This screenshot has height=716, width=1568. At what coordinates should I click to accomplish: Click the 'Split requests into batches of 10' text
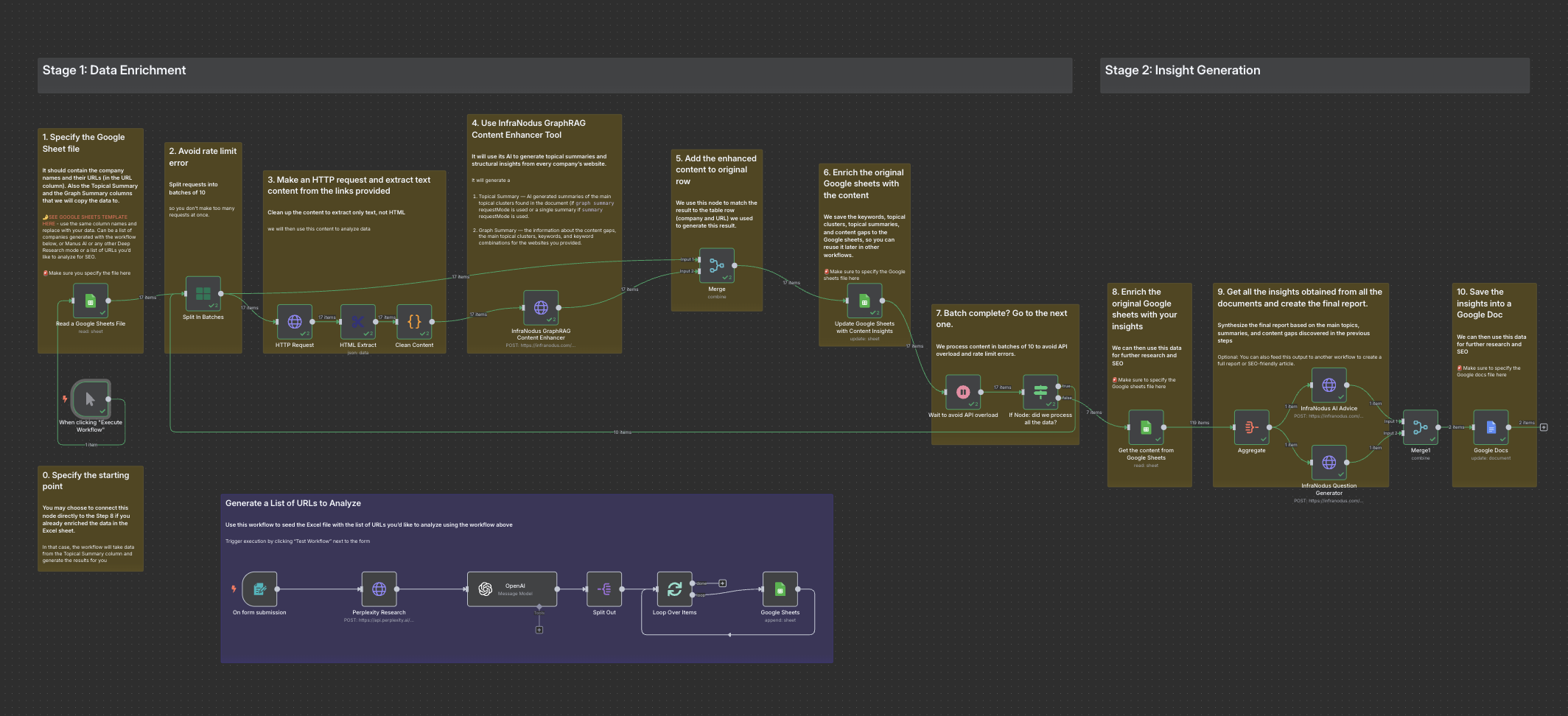[193, 189]
